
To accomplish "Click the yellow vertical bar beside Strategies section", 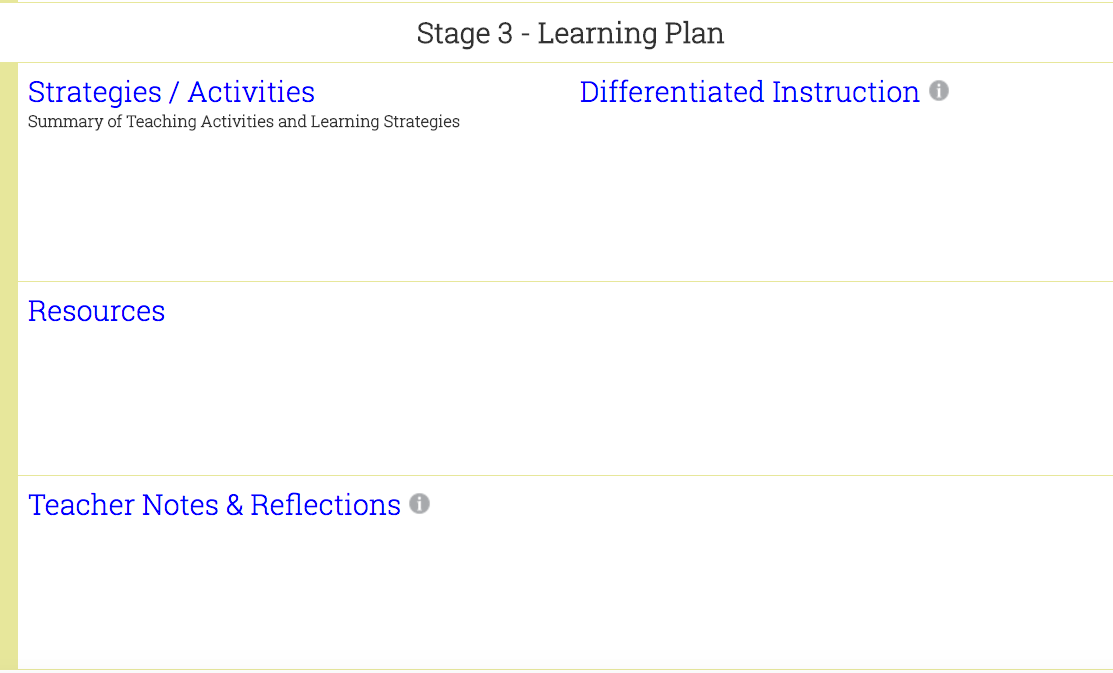I will point(9,172).
